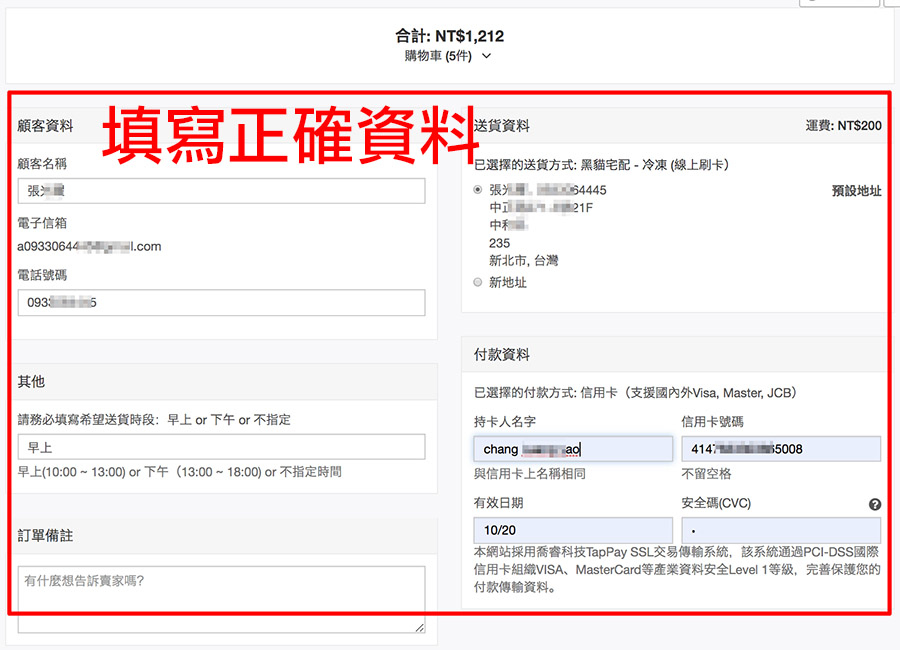Screen dimensions: 900x650
Task: Click the 顧客名稱 input field
Action: (221, 191)
